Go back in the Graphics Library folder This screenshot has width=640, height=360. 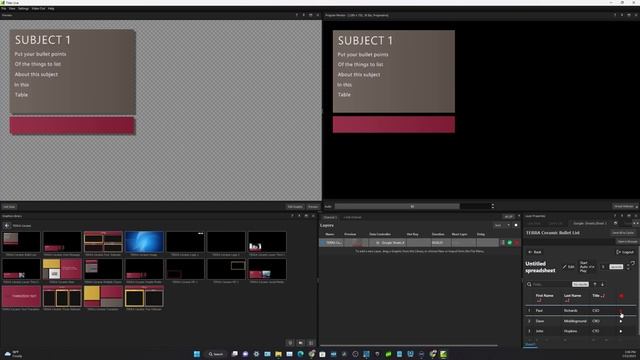(x=7, y=225)
